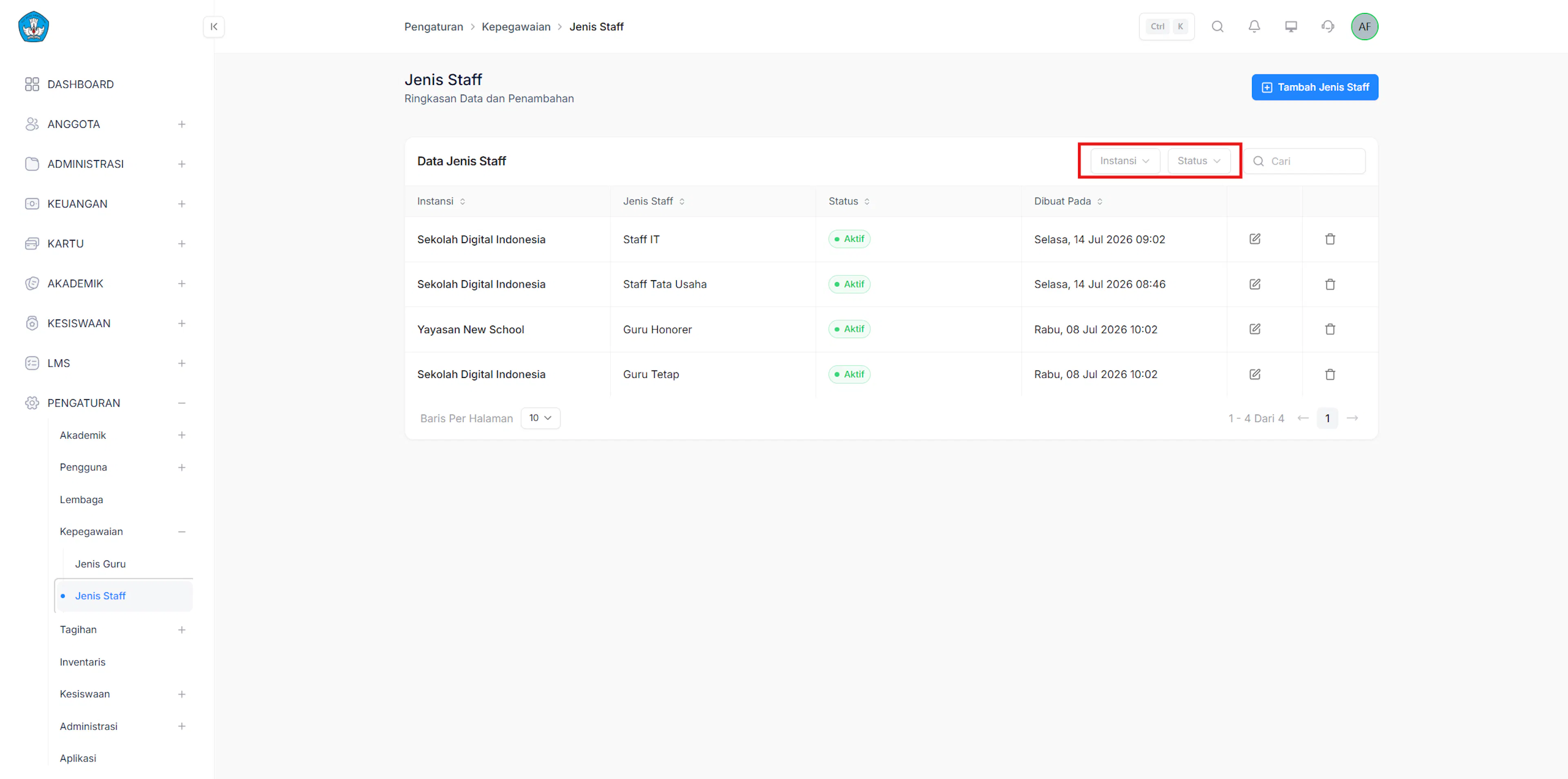
Task: Open the headset support icon
Action: click(x=1327, y=26)
